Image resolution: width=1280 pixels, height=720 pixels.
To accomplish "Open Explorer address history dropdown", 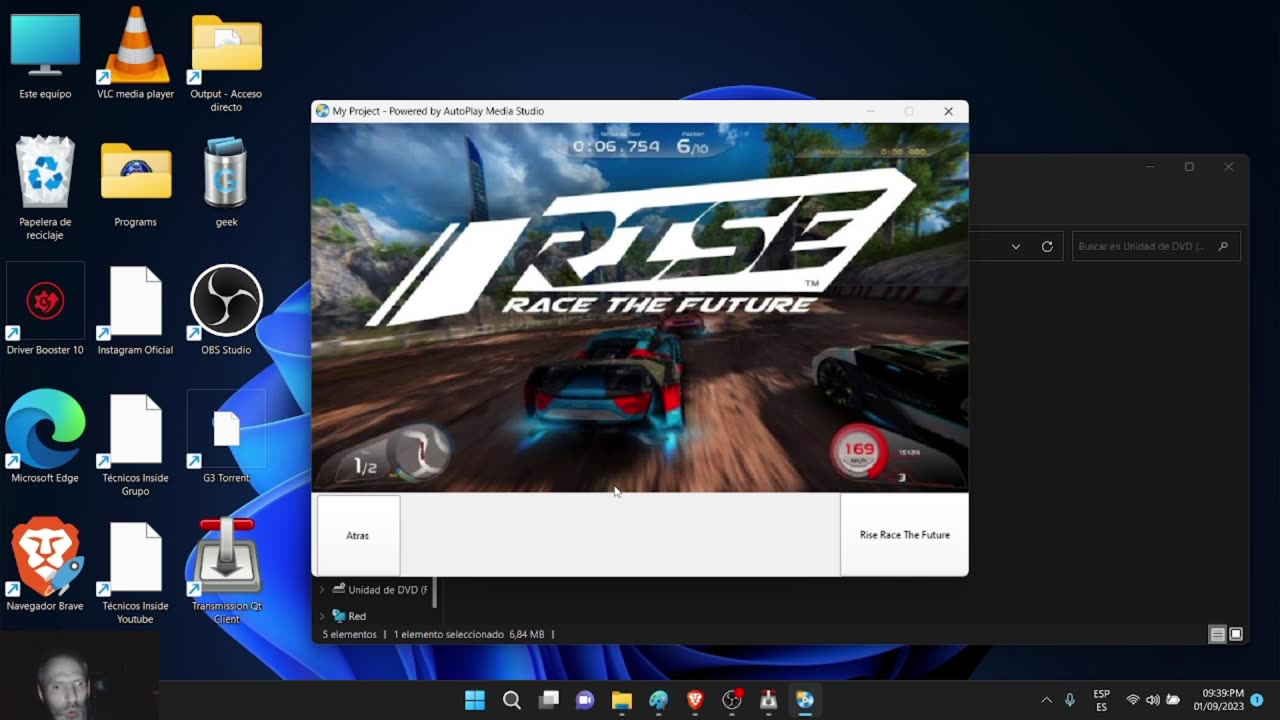I will (x=1016, y=246).
